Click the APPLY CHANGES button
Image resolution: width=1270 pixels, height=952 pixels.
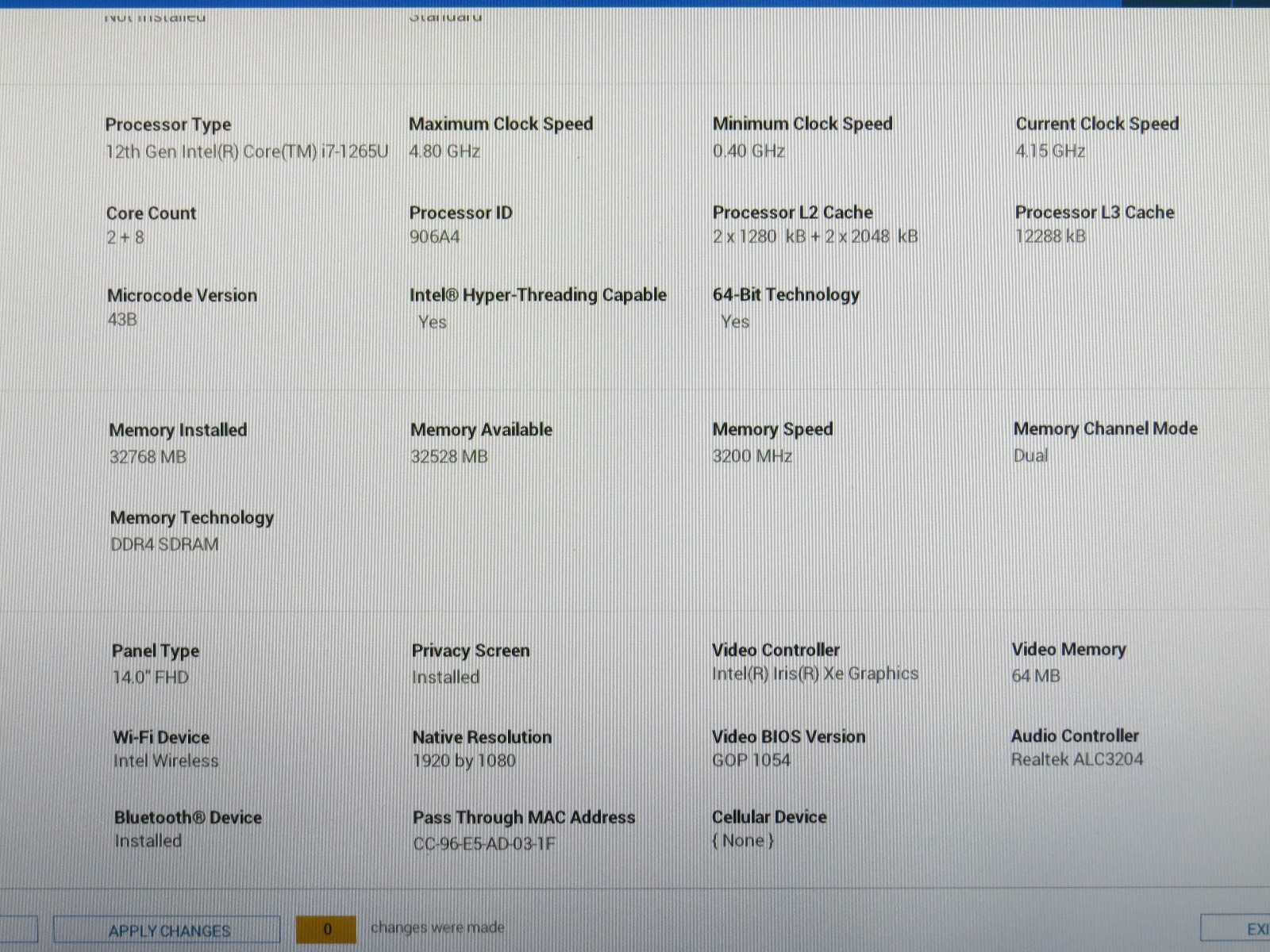click(167, 931)
